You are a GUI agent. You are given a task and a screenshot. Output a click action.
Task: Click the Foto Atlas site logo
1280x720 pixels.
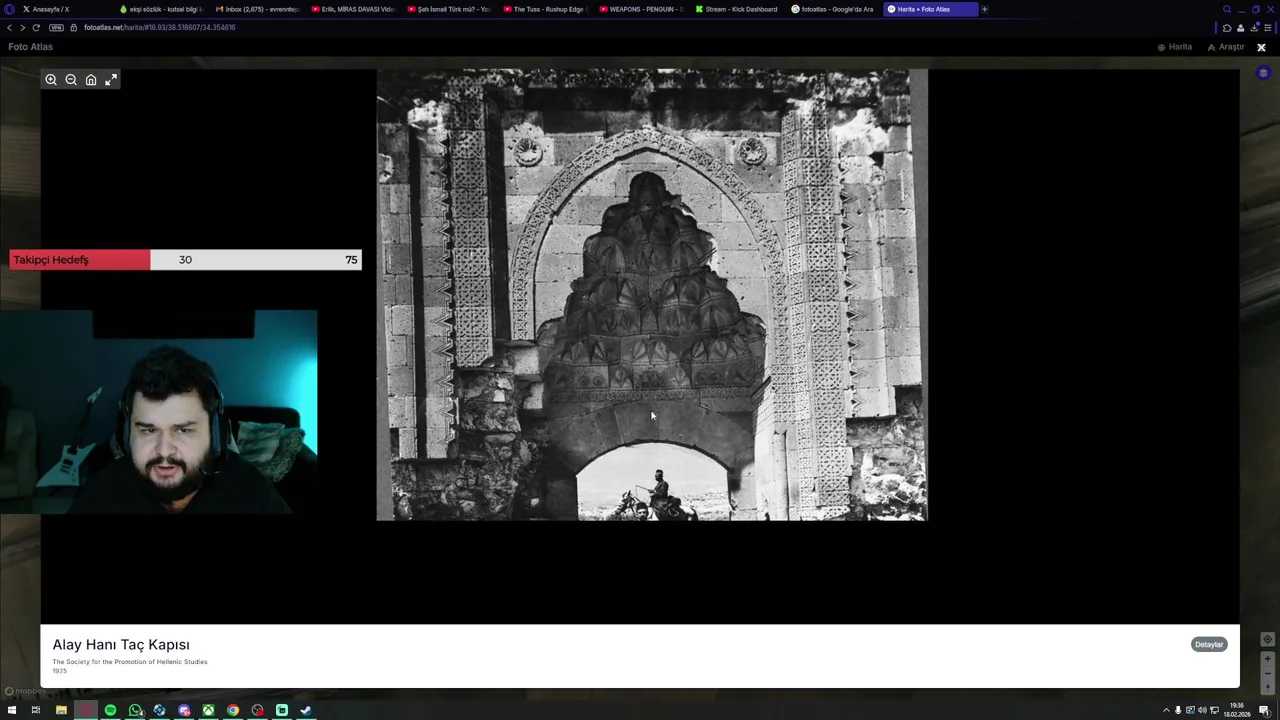[31, 47]
